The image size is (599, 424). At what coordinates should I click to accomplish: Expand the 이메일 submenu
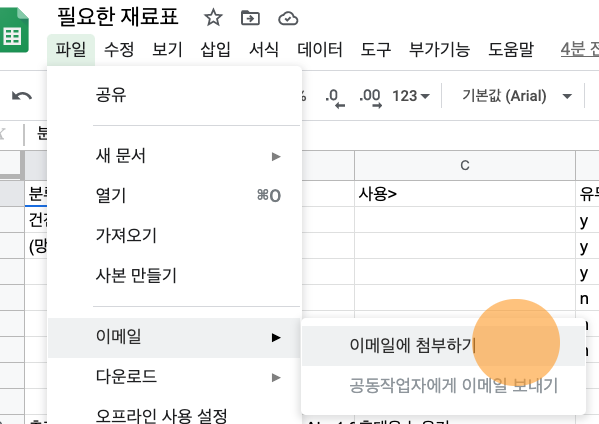click(175, 338)
